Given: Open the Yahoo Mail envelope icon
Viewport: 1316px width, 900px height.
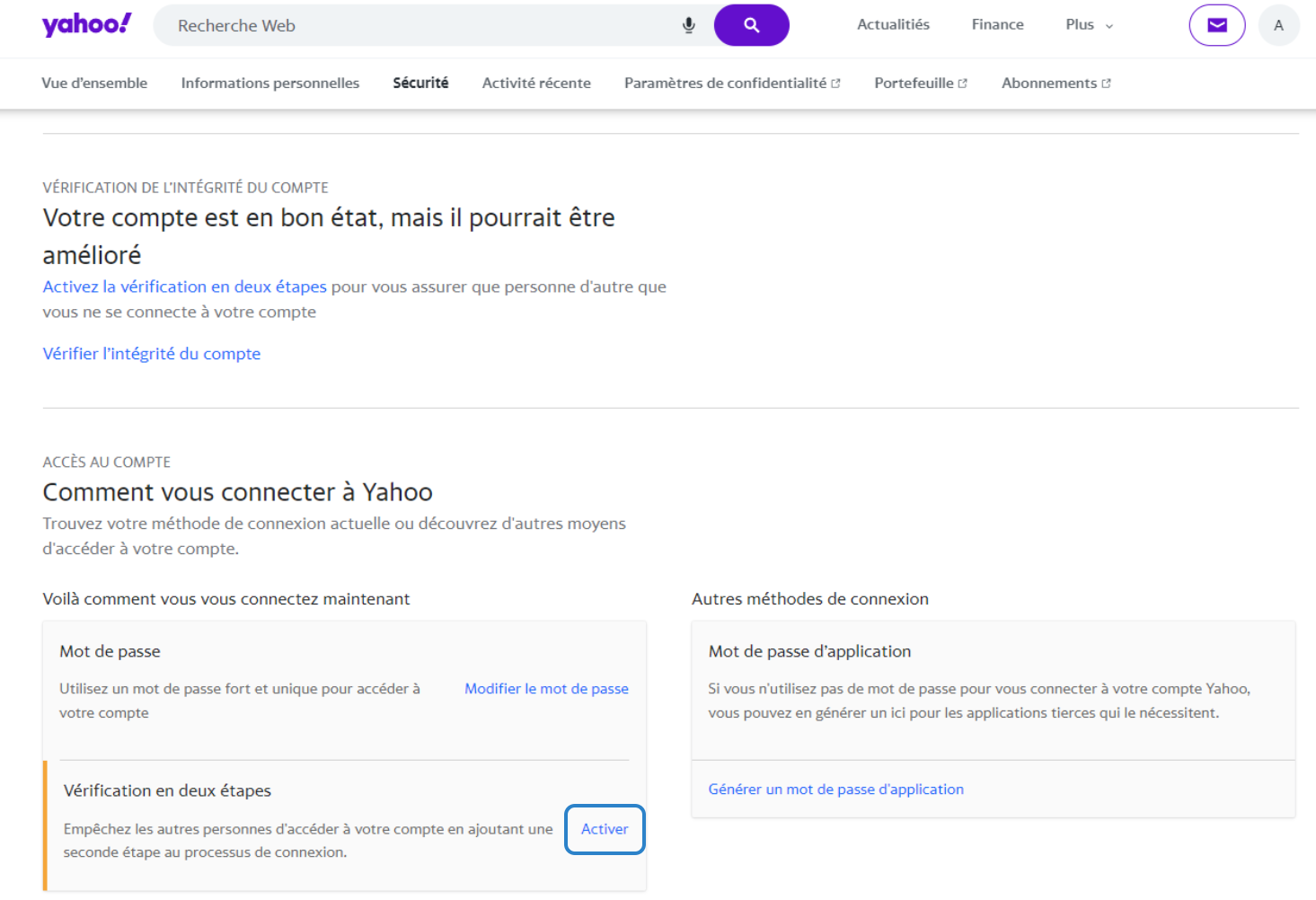Looking at the screenshot, I should pyautogui.click(x=1217, y=25).
